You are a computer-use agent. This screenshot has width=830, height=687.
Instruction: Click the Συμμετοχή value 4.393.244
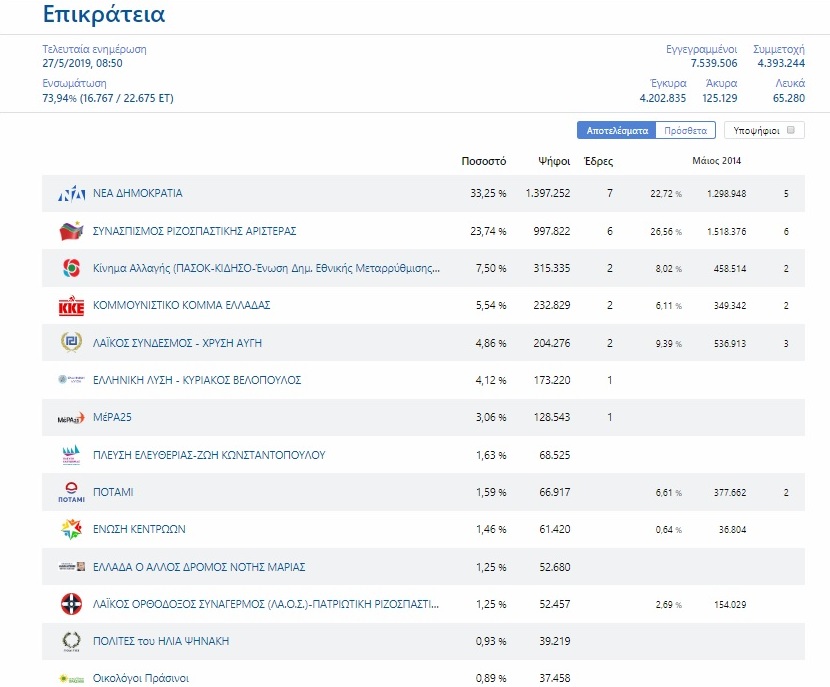(781, 63)
